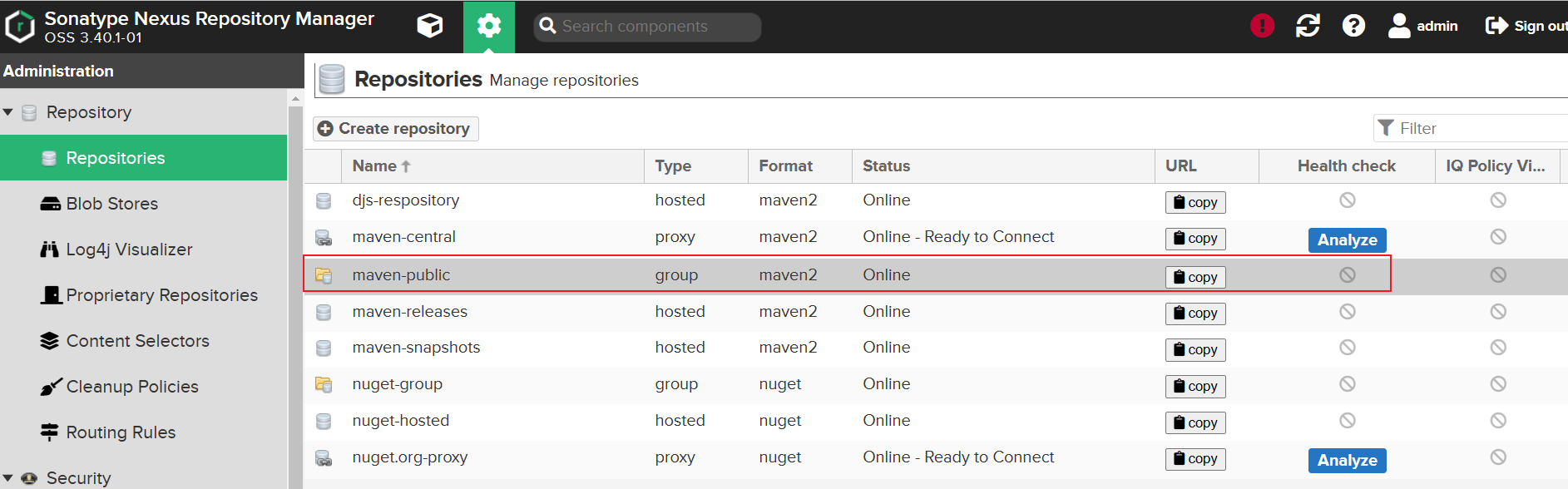Screen dimensions: 1568x489
Task: Open the maven-releases repository row
Action: point(936,312)
